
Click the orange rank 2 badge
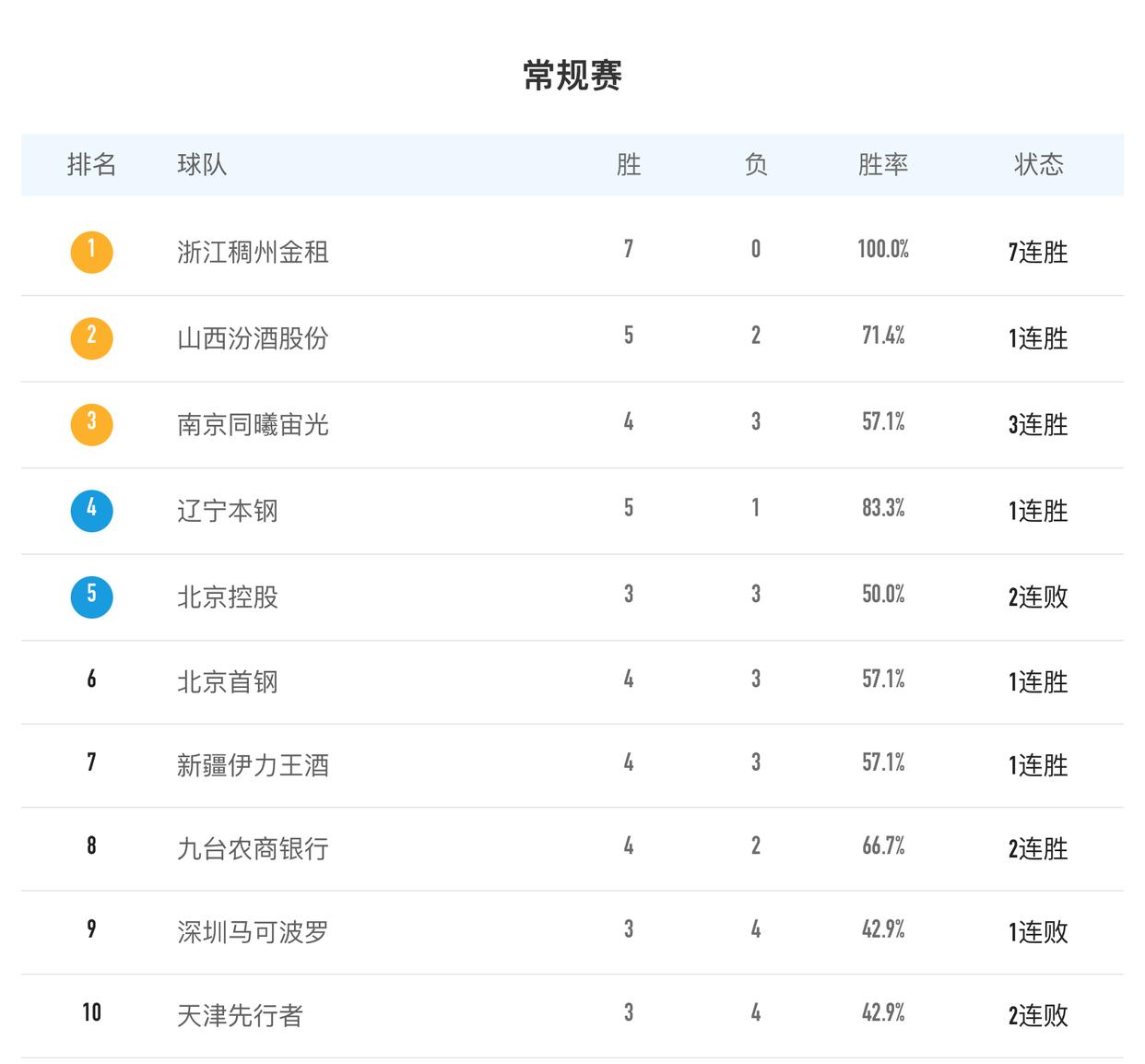tap(90, 338)
